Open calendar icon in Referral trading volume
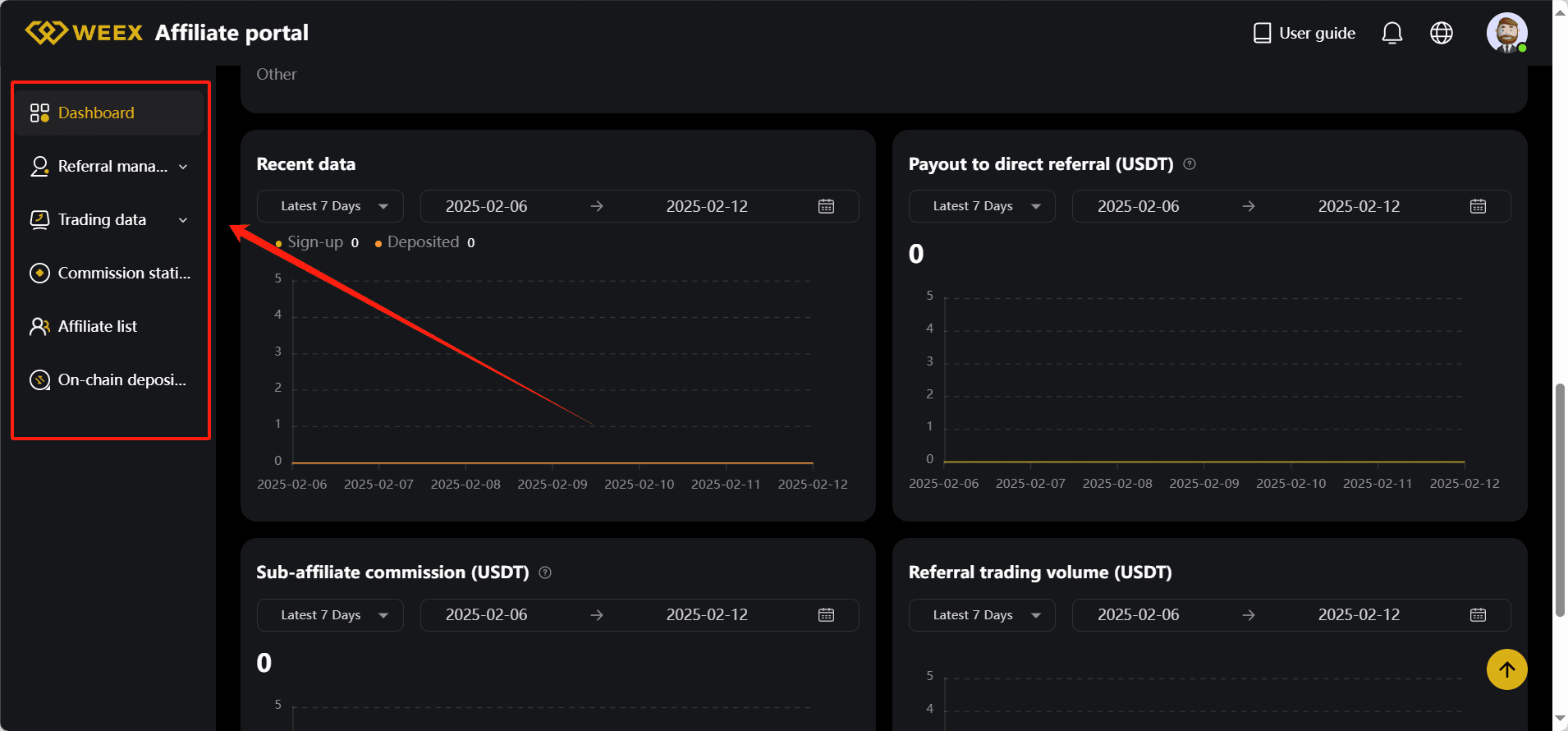Image resolution: width=1568 pixels, height=731 pixels. [x=1478, y=615]
